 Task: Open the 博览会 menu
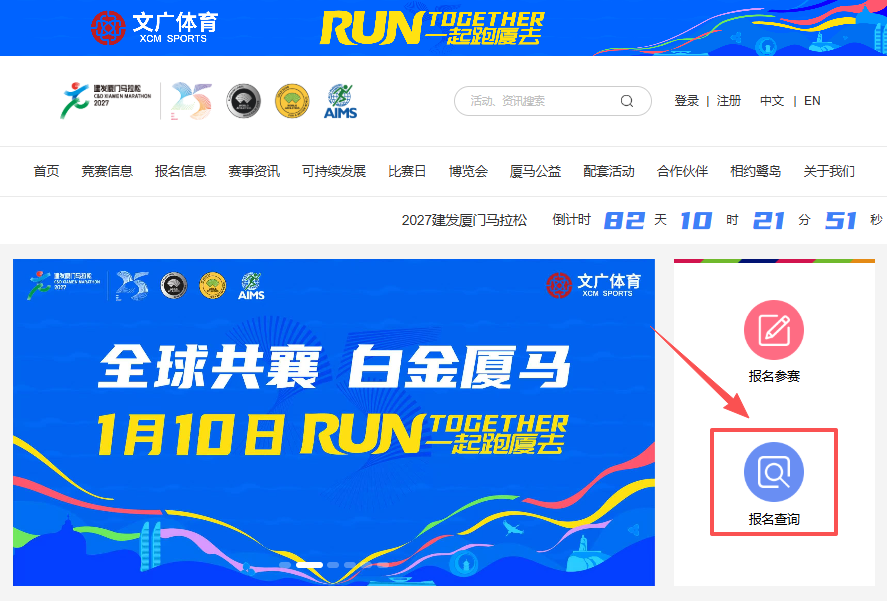(468, 171)
